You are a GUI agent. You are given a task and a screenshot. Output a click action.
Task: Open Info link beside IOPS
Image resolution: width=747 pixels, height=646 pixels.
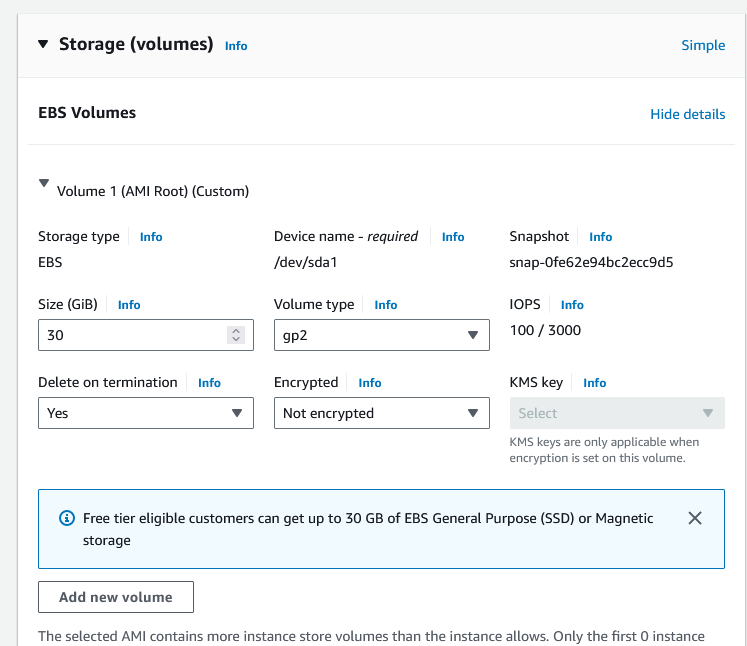pos(572,305)
